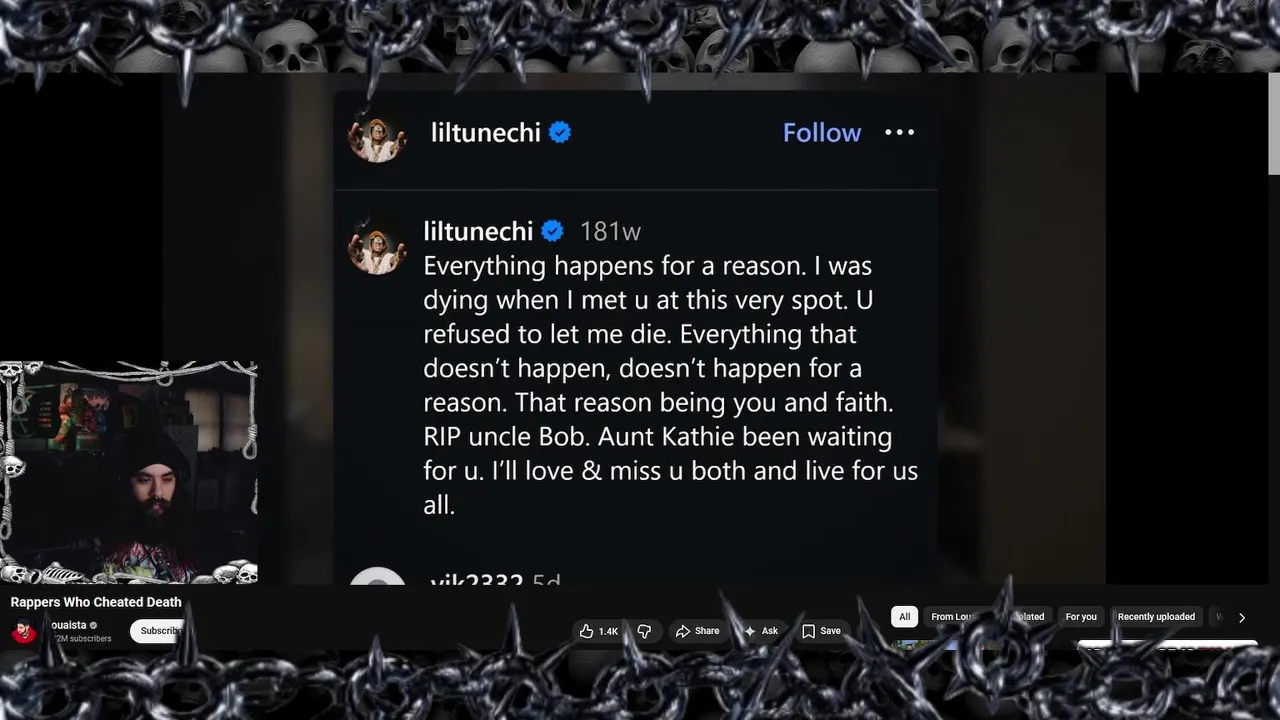Select the All filter chip
The height and width of the screenshot is (720, 1280).
pos(904,617)
